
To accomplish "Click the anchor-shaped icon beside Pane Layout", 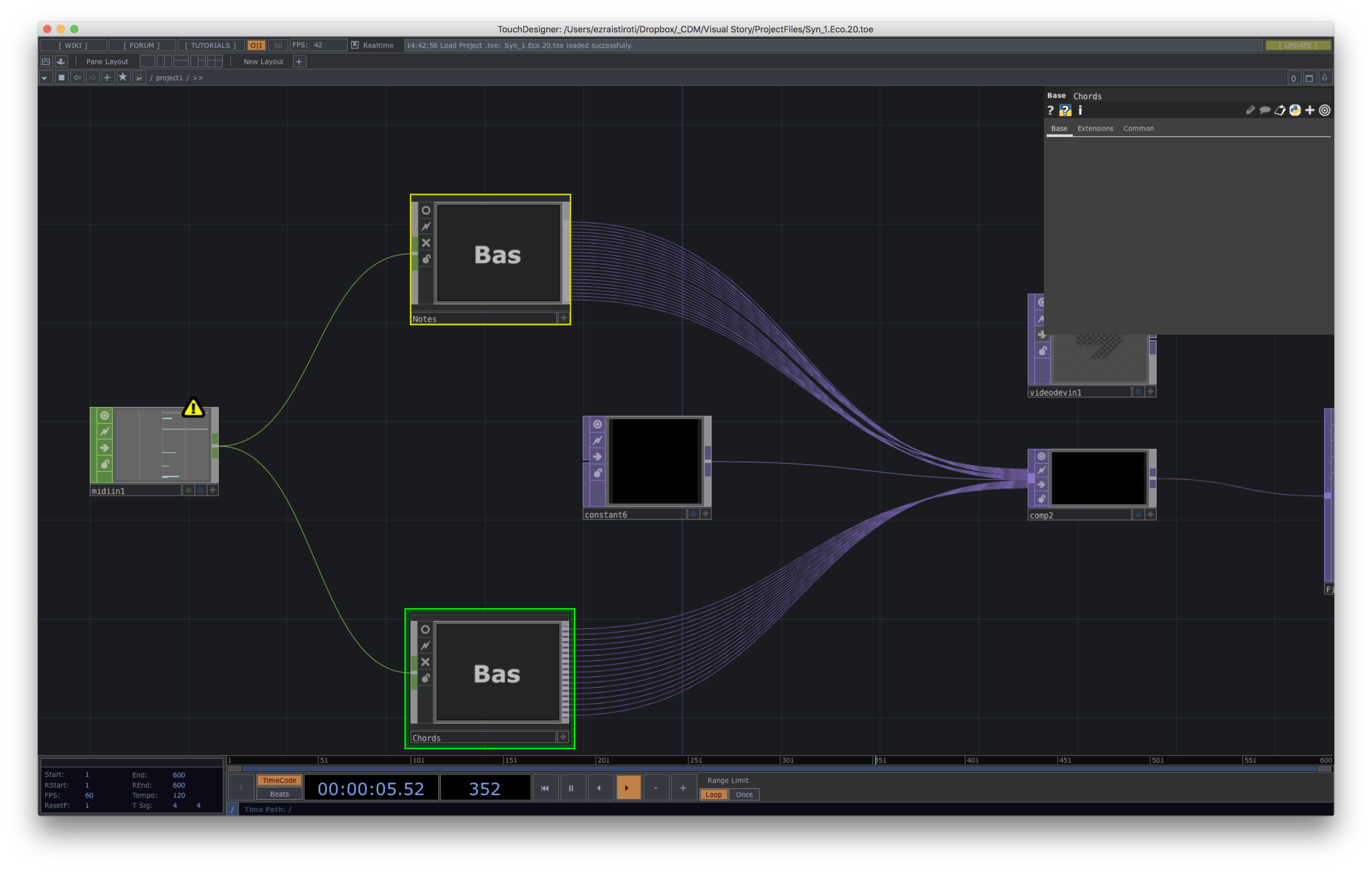I will pos(61,61).
